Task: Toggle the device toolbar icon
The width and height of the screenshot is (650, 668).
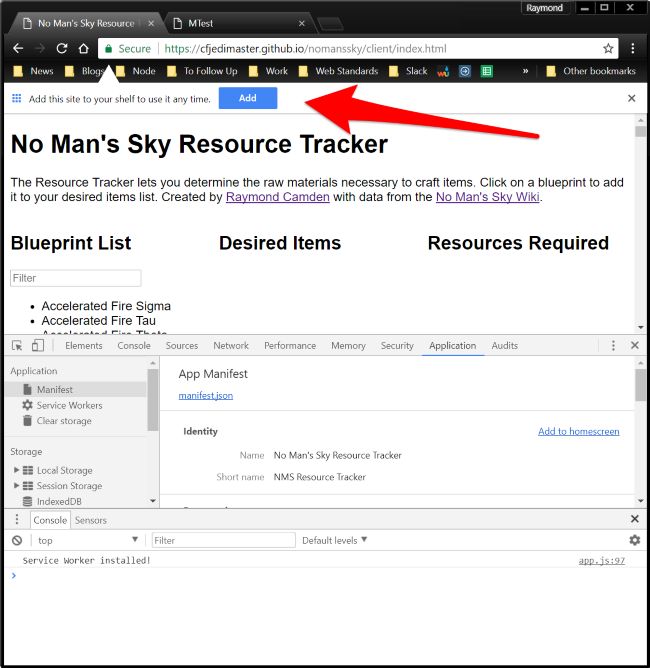Action: 38,346
